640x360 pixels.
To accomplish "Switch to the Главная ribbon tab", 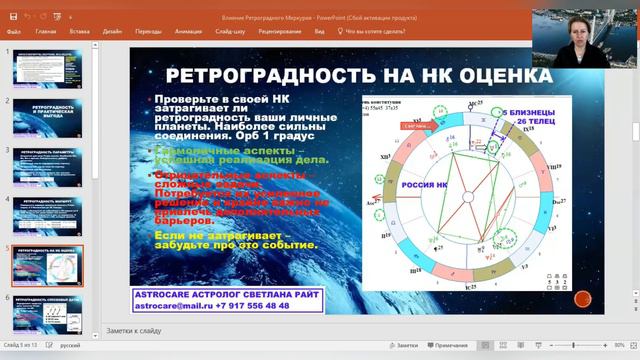I will 46,31.
